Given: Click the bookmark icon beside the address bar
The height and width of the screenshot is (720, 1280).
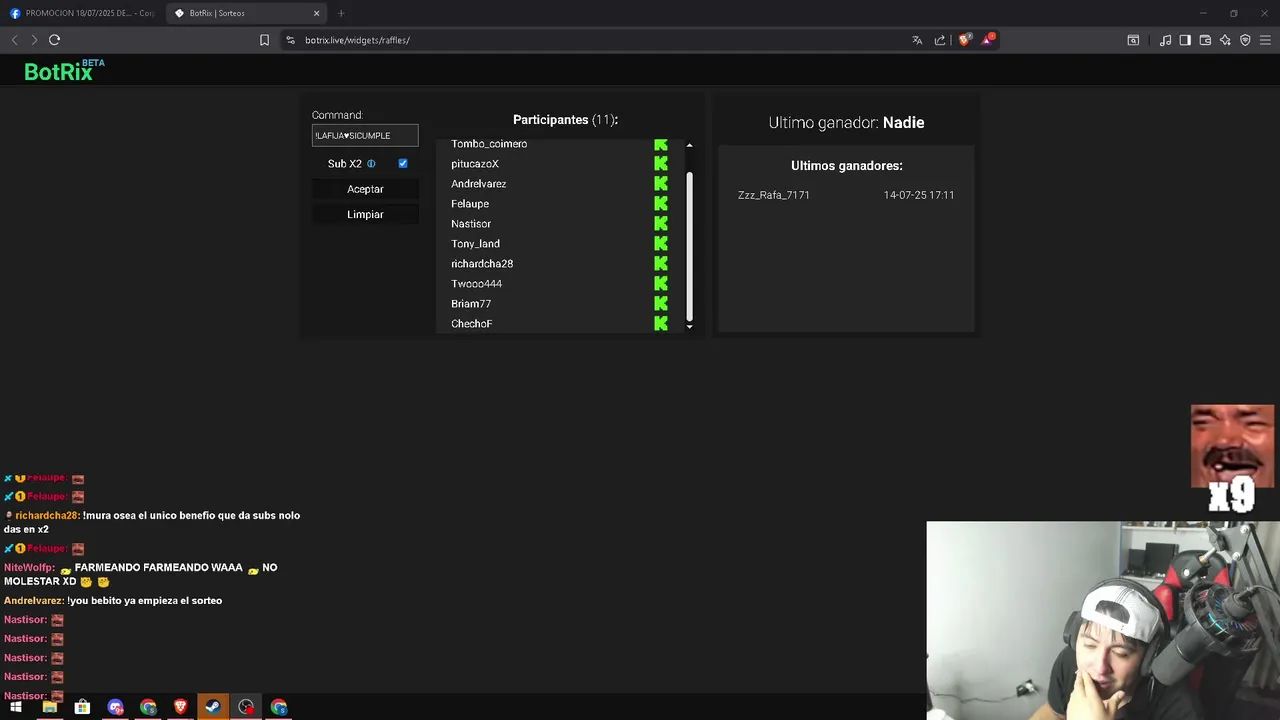Looking at the screenshot, I should 264,40.
